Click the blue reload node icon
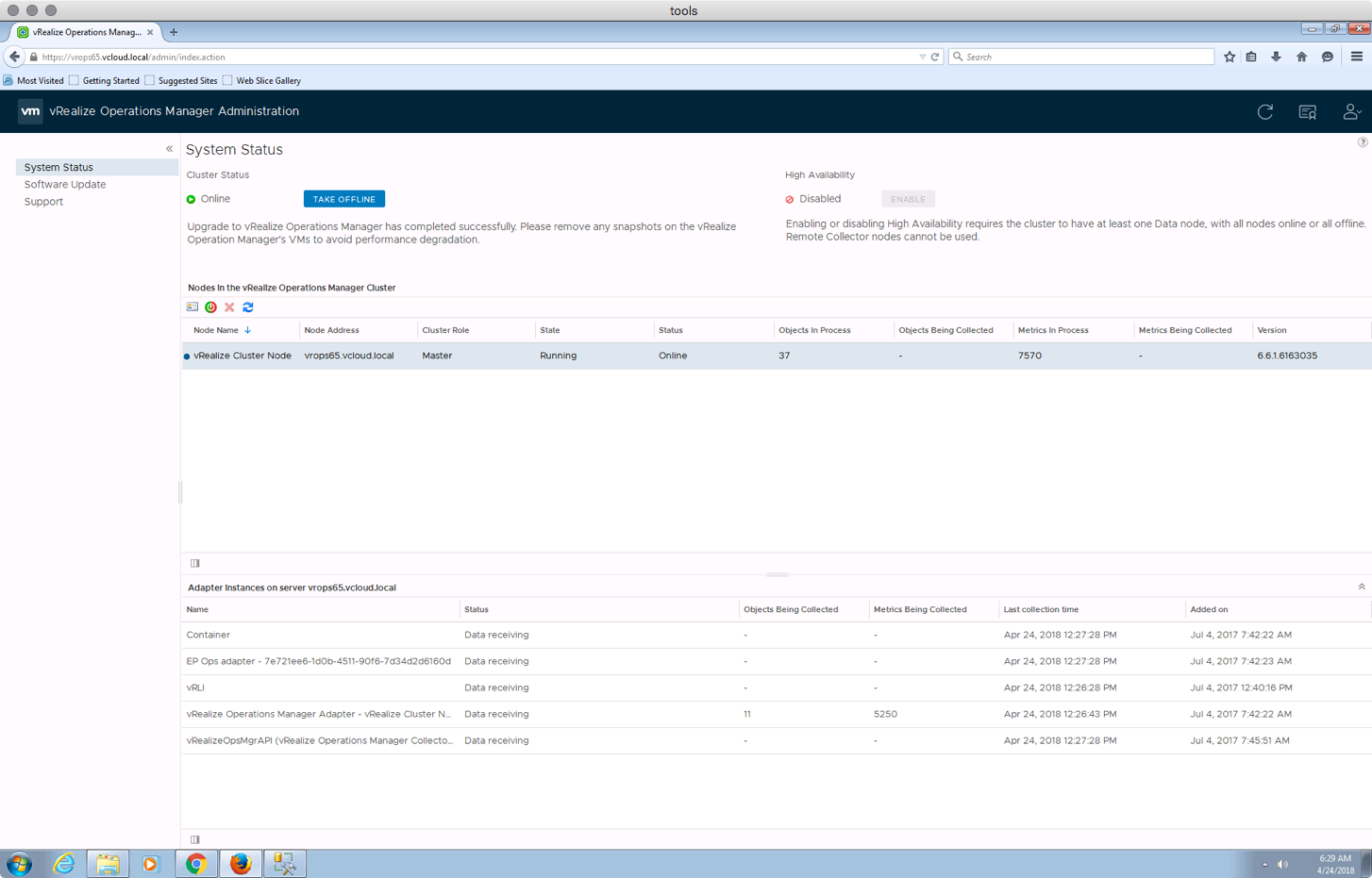This screenshot has width=1372, height=878. [x=248, y=307]
